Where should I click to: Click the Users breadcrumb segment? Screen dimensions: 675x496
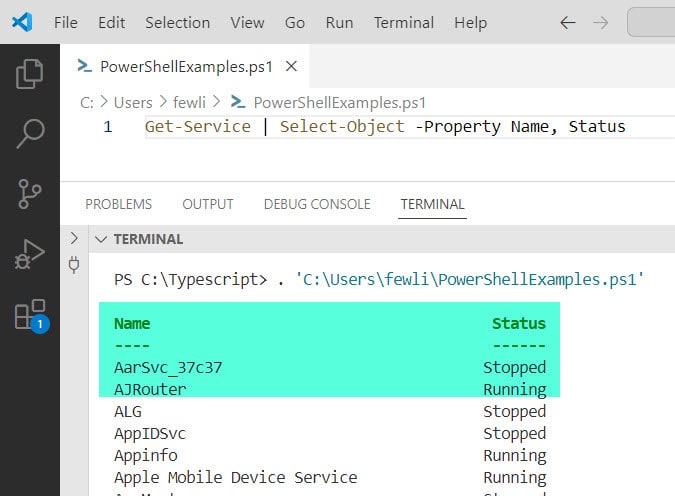133,102
